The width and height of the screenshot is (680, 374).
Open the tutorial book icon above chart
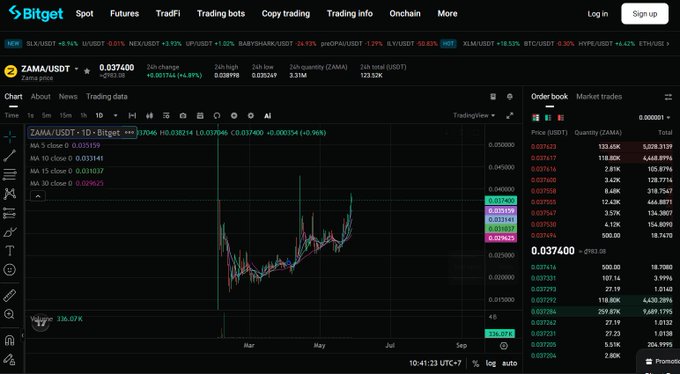[x=493, y=97]
